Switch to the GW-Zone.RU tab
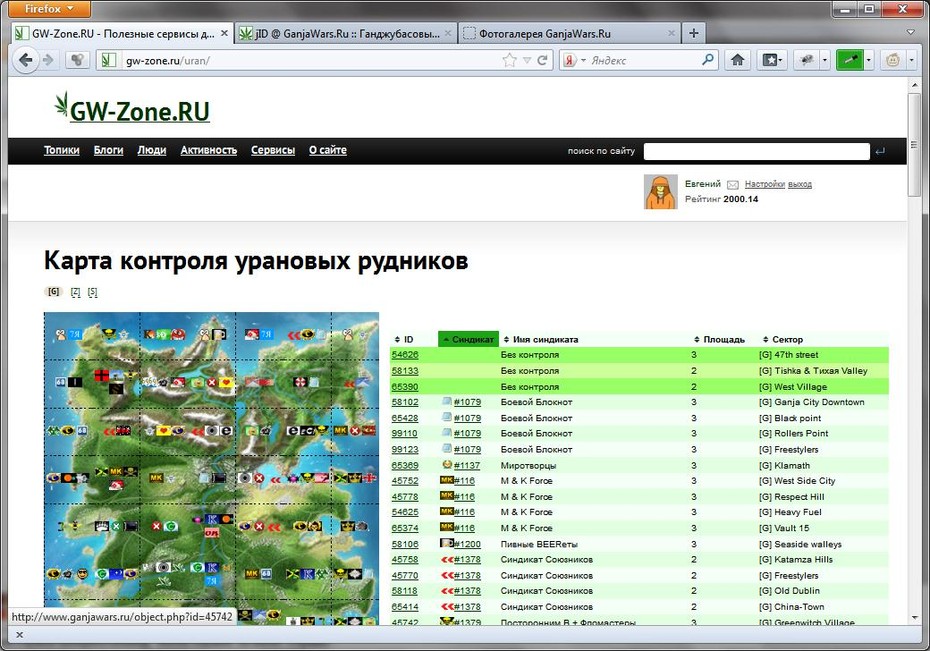Screen dimensions: 930x651 click(x=122, y=34)
